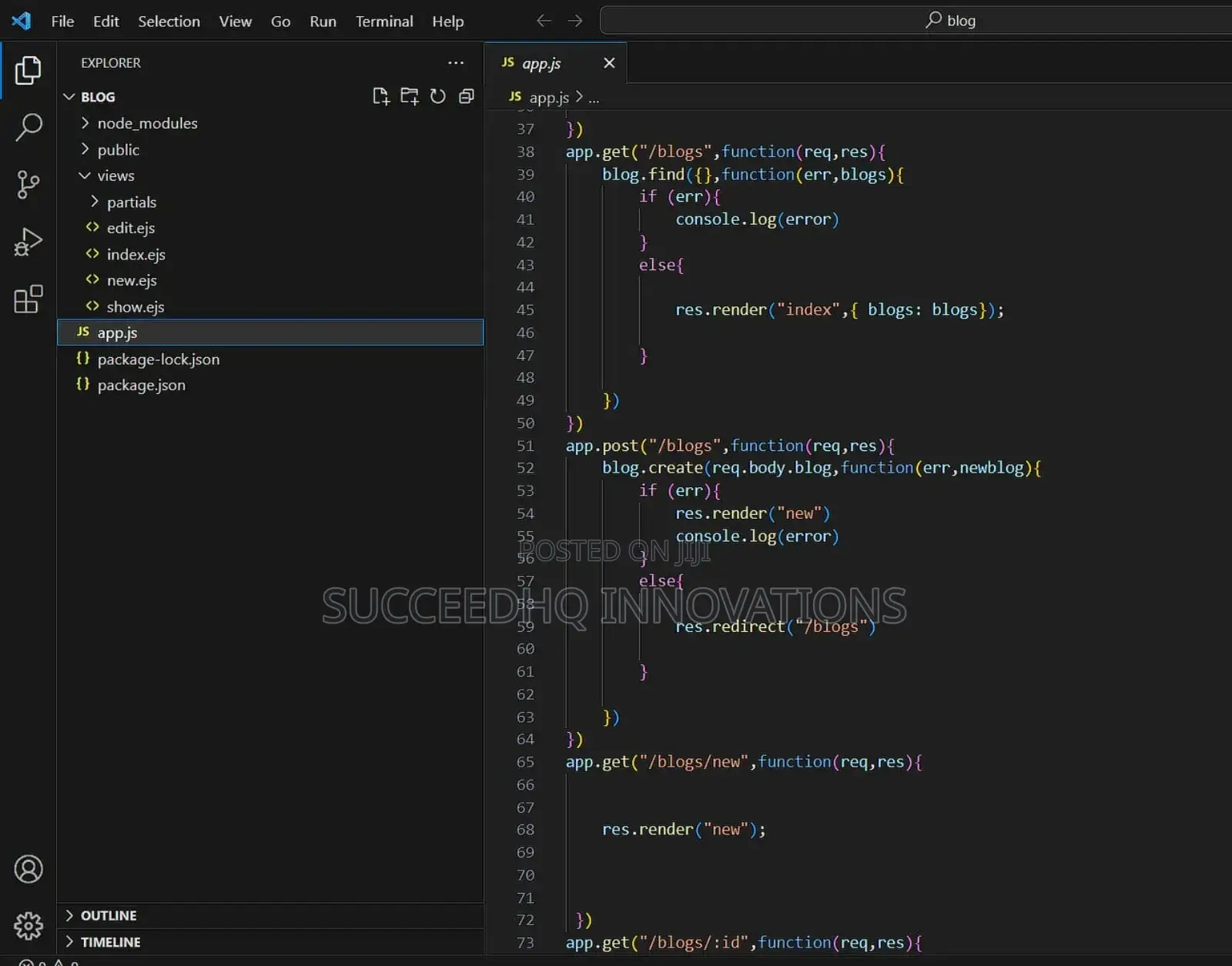This screenshot has height=966, width=1232.
Task: Close the app.js editor tab
Action: pos(609,63)
